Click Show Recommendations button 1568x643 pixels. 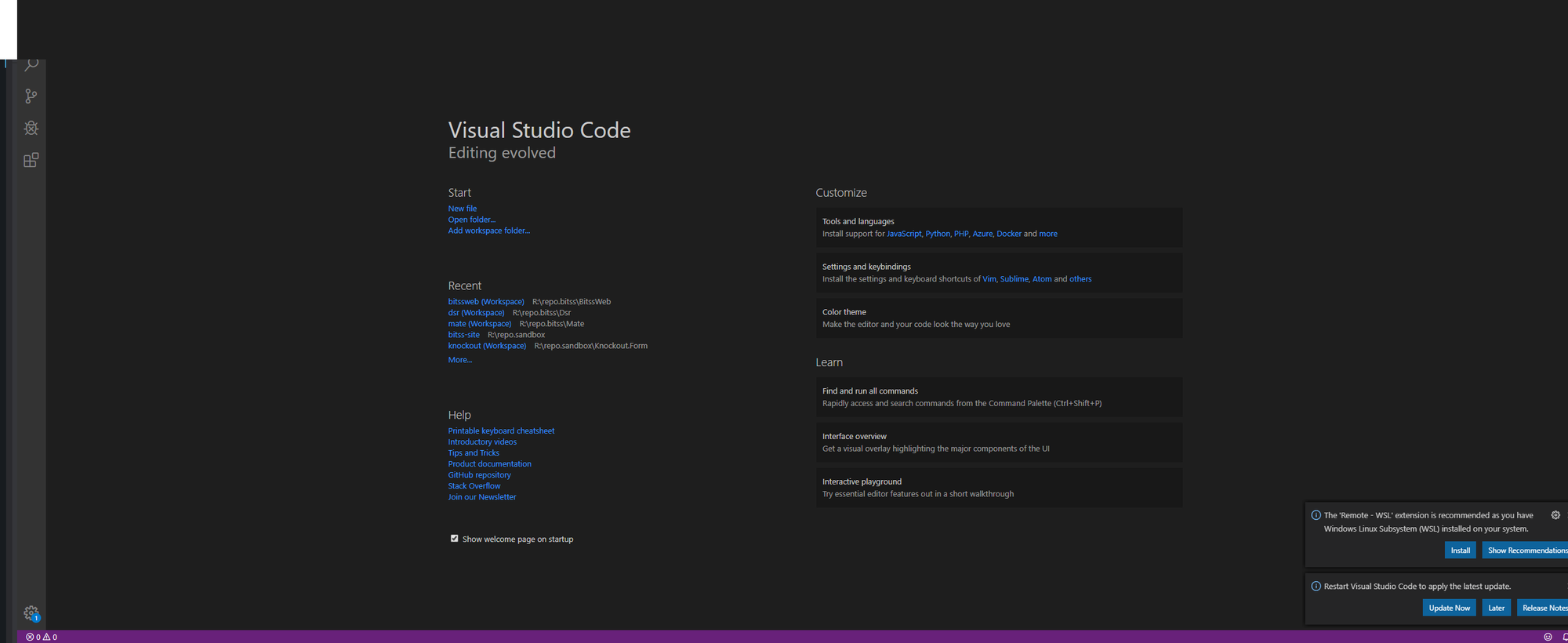pos(1526,550)
